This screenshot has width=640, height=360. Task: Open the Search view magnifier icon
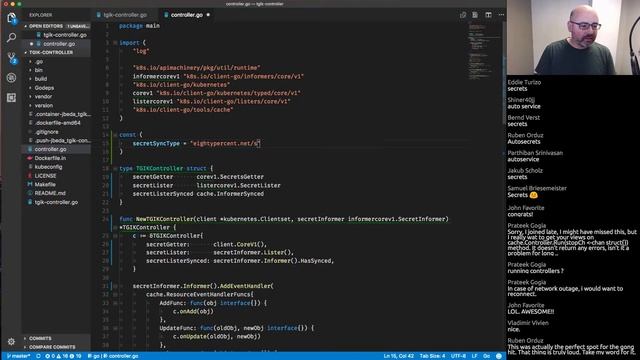(x=11, y=38)
